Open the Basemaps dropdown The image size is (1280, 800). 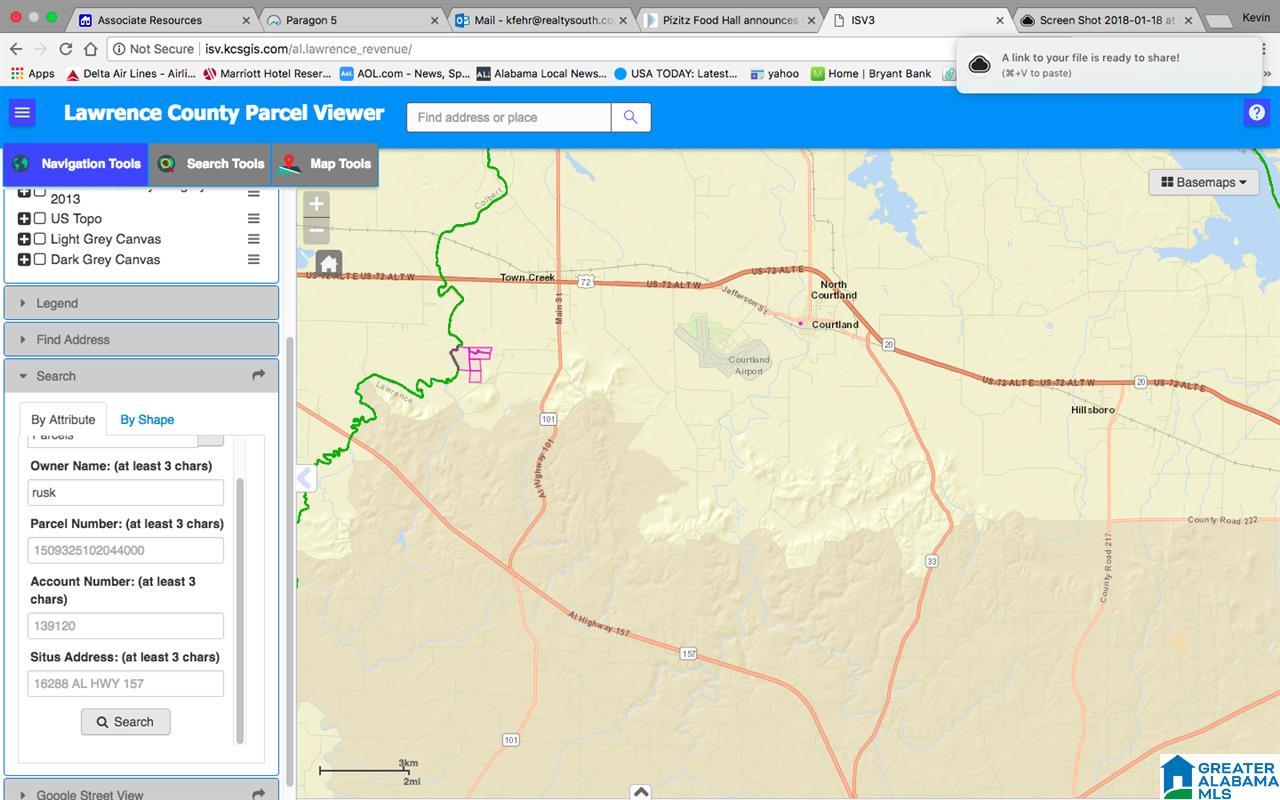[x=1204, y=182]
